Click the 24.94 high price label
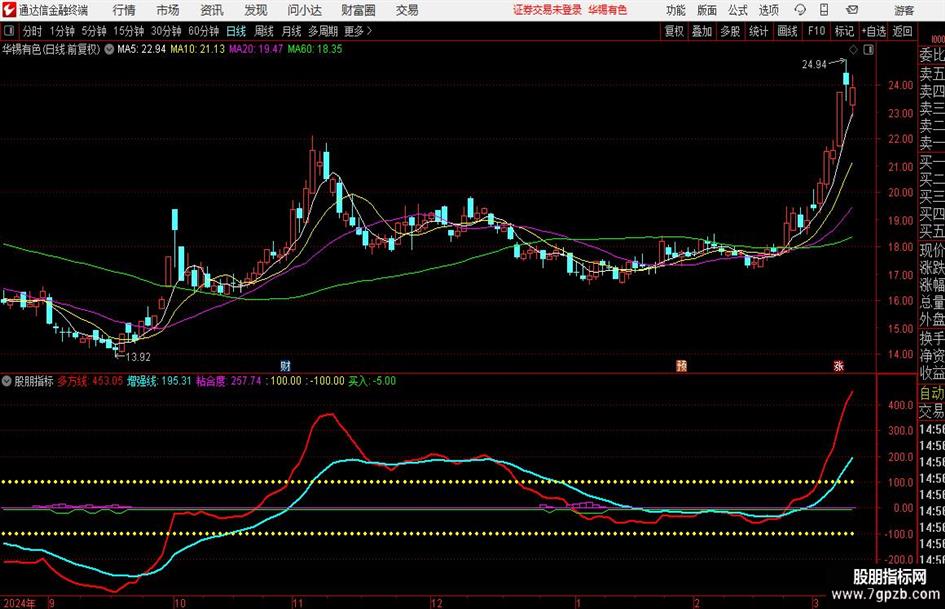The height and width of the screenshot is (609, 945). 815,64
